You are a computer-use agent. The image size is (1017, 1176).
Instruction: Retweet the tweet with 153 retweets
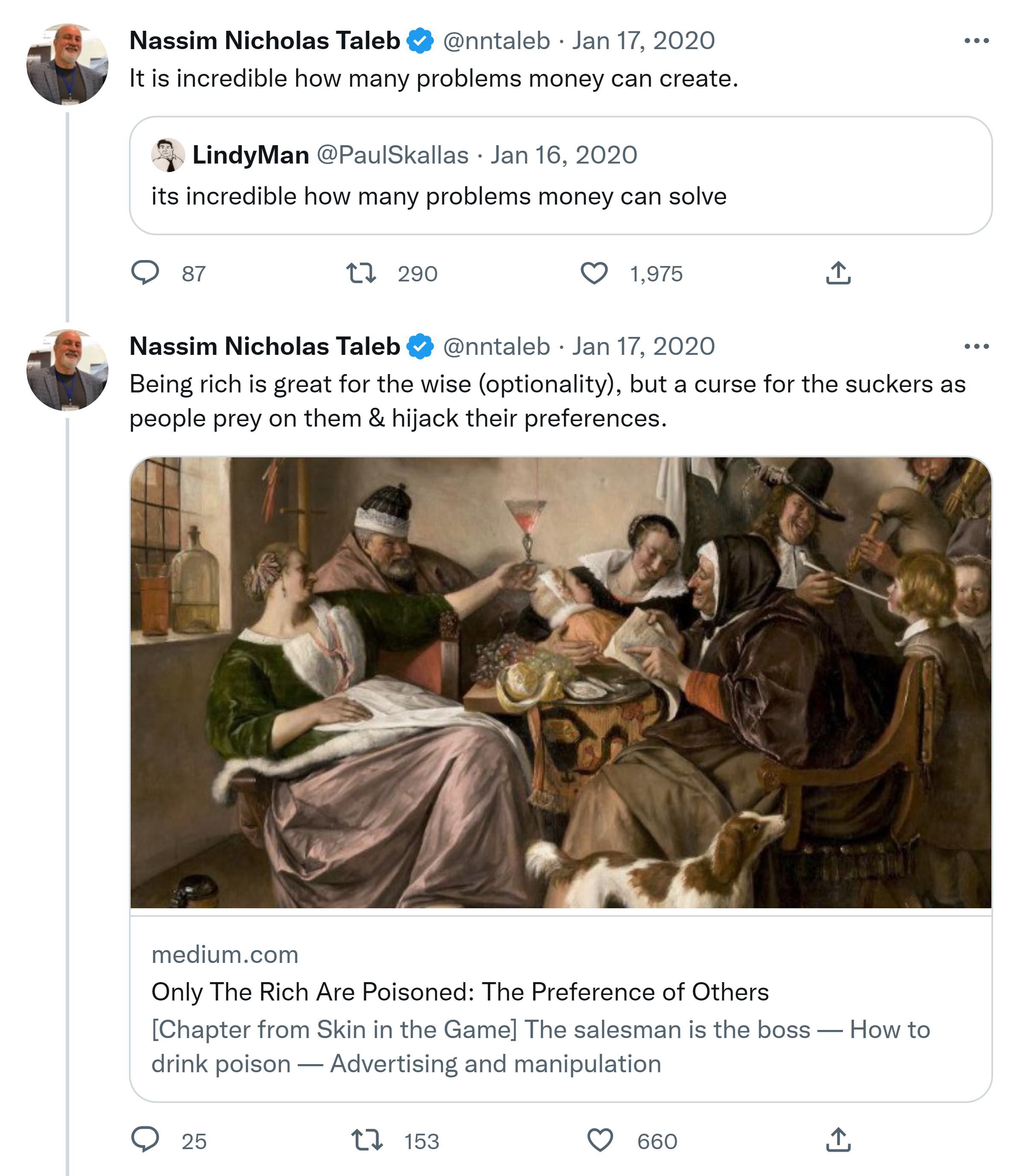coord(367,1140)
